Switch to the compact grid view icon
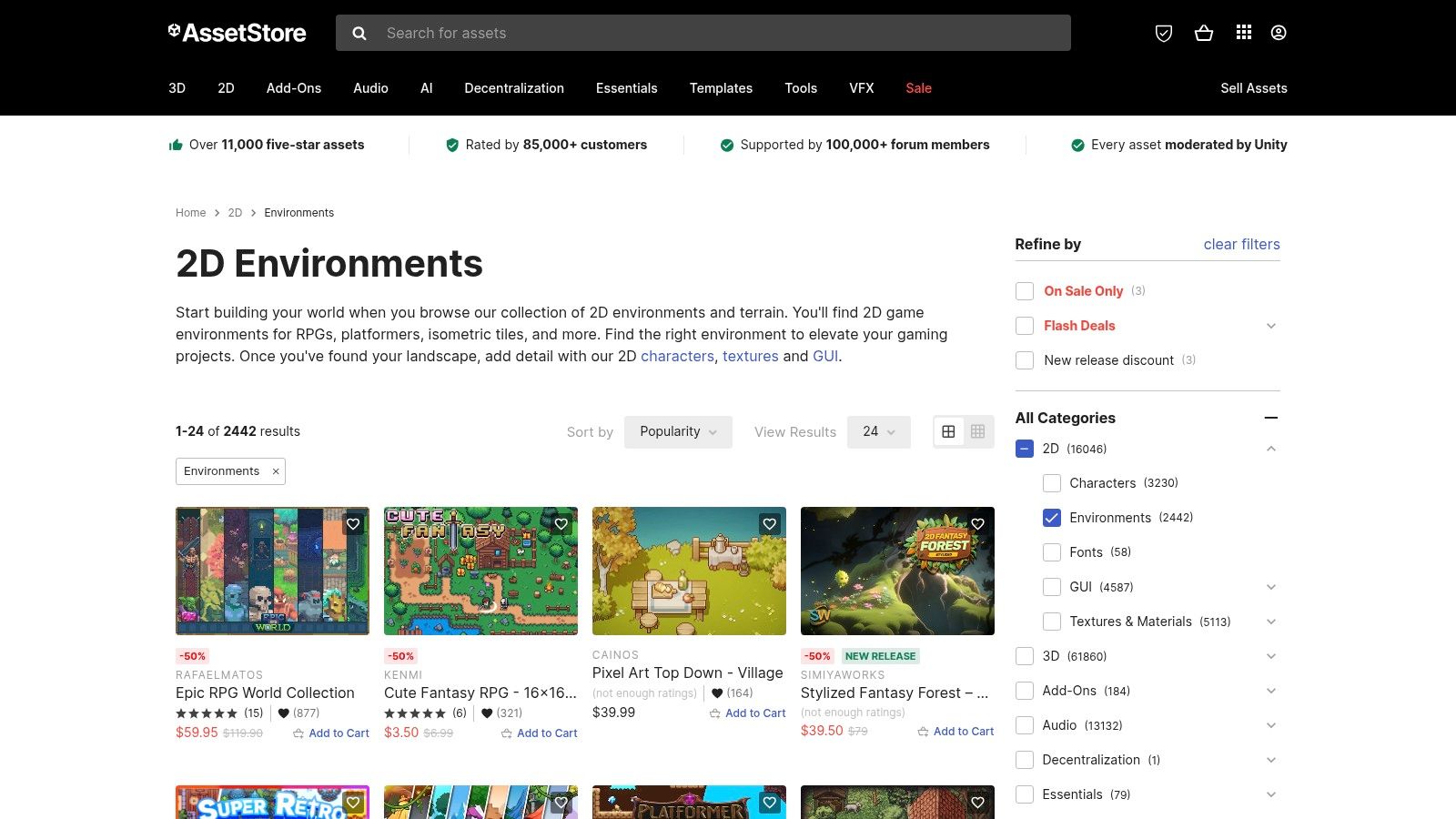 tap(977, 431)
